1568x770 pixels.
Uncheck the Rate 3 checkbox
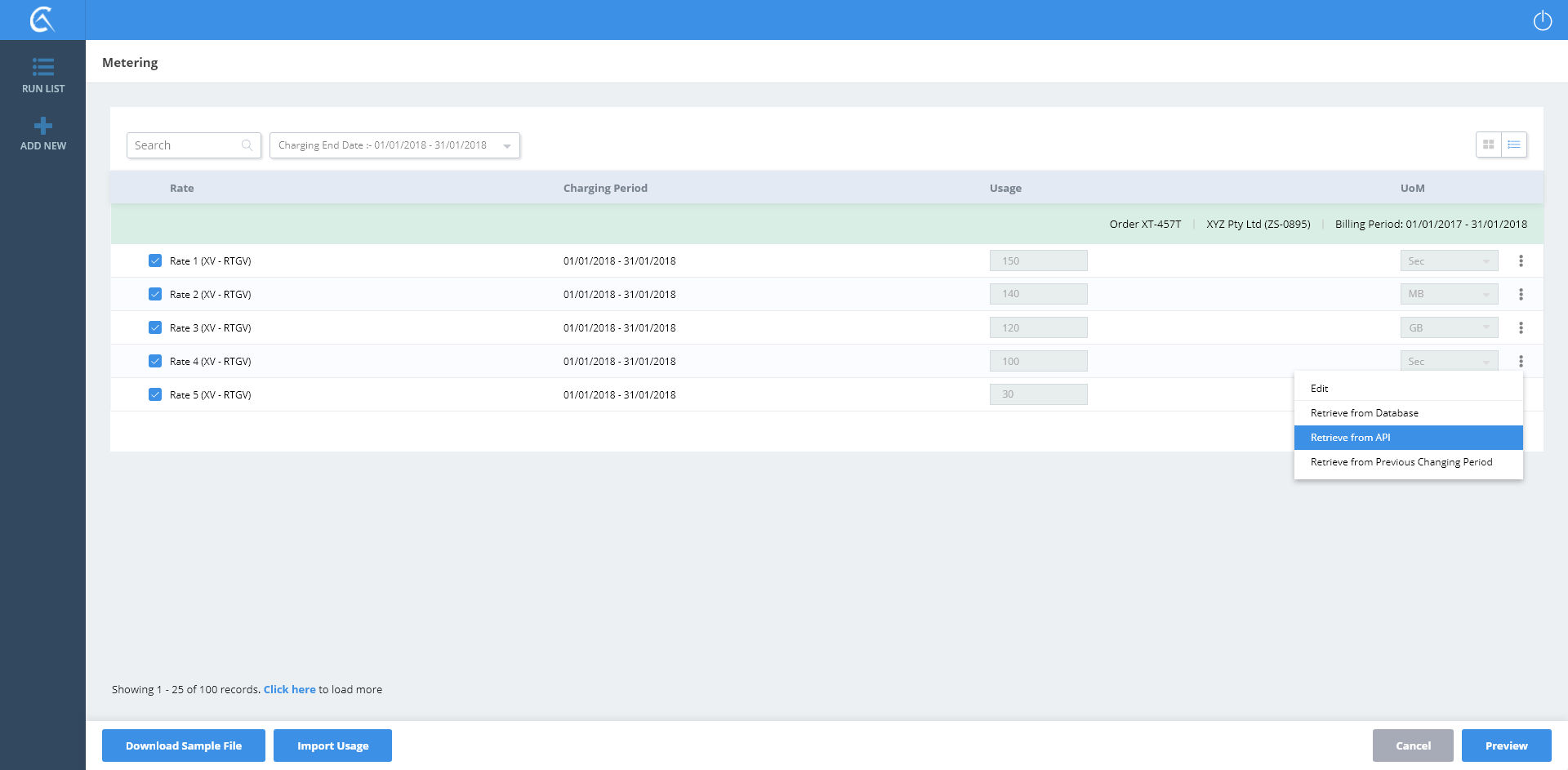(x=155, y=327)
